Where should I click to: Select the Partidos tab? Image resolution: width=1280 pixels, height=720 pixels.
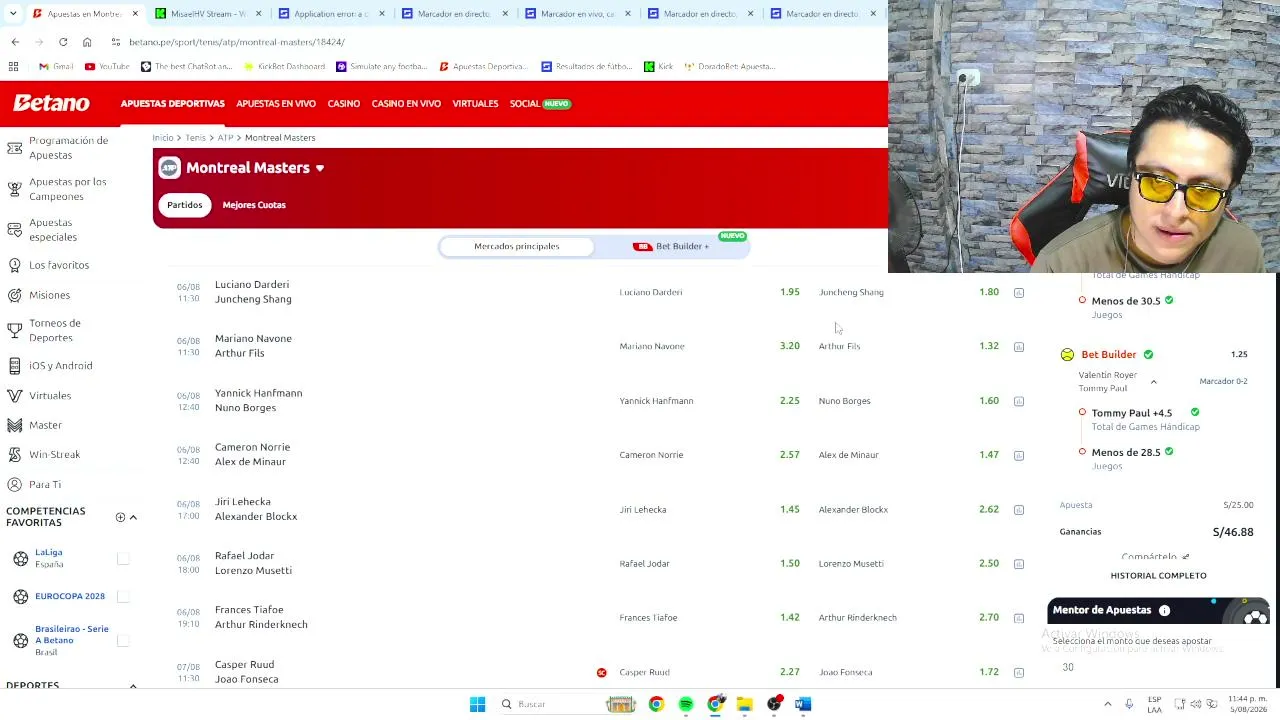pos(185,205)
